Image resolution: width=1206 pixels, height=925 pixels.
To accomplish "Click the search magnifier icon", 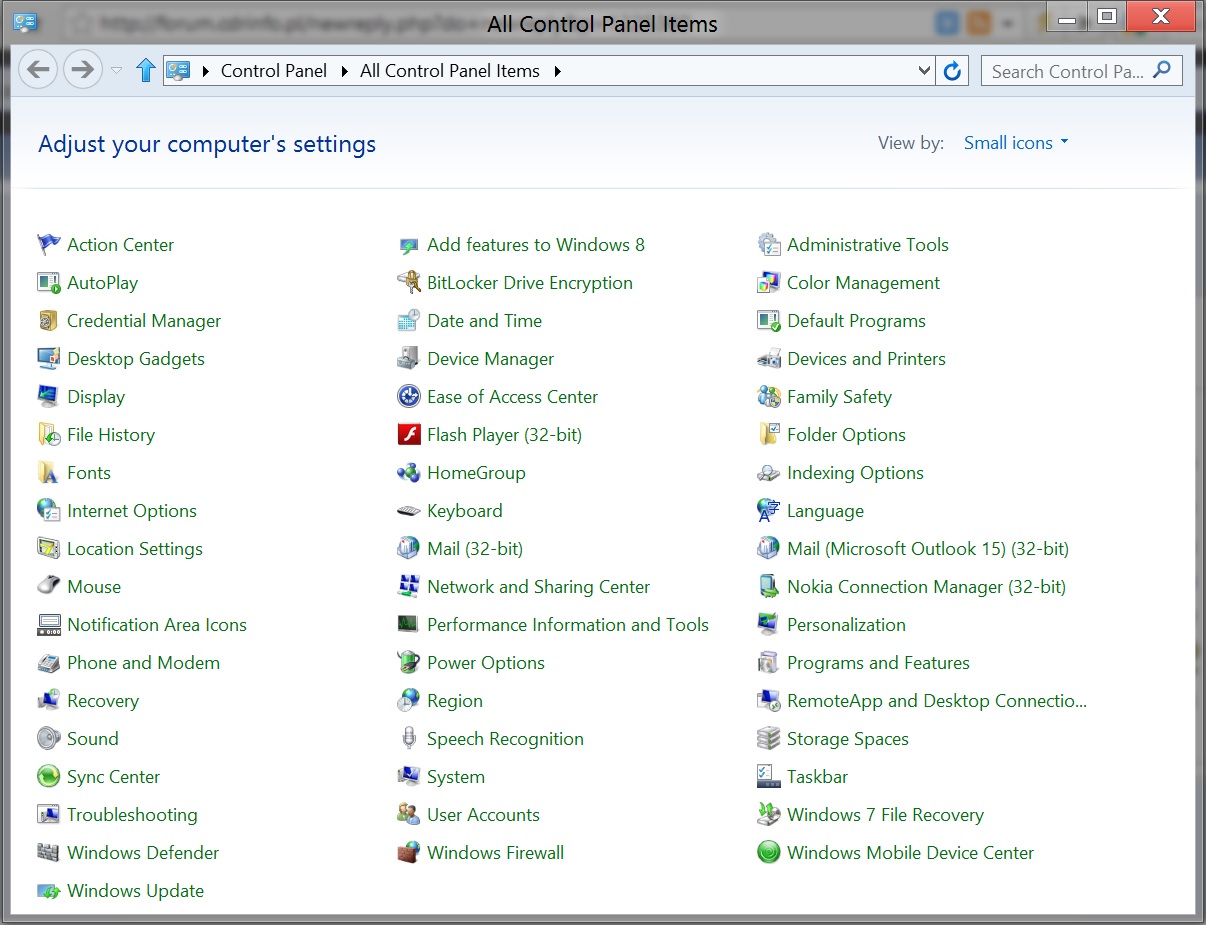I will click(x=1162, y=70).
